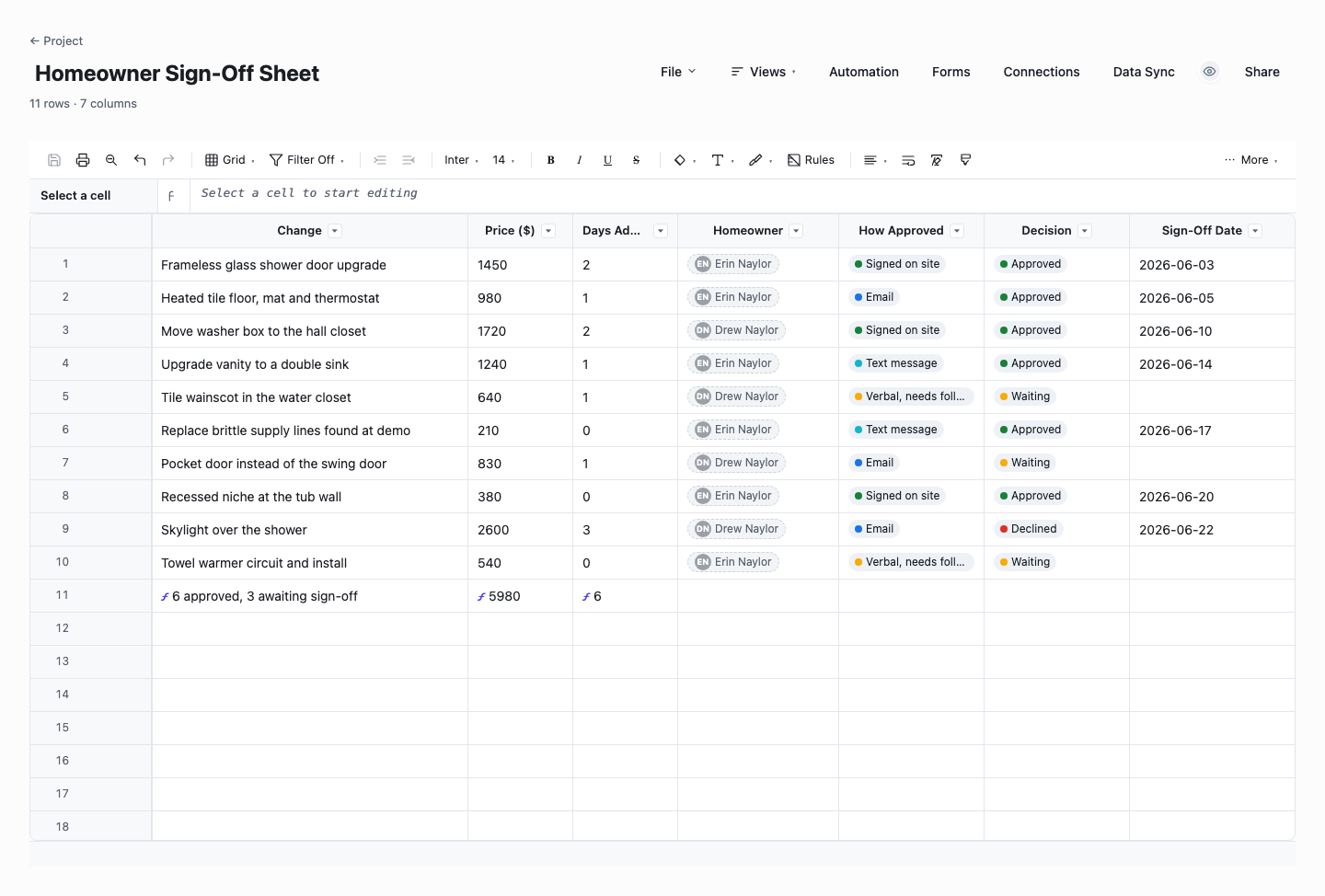Open the Inter font dropdown
Image resolution: width=1325 pixels, height=896 pixels.
tap(461, 160)
